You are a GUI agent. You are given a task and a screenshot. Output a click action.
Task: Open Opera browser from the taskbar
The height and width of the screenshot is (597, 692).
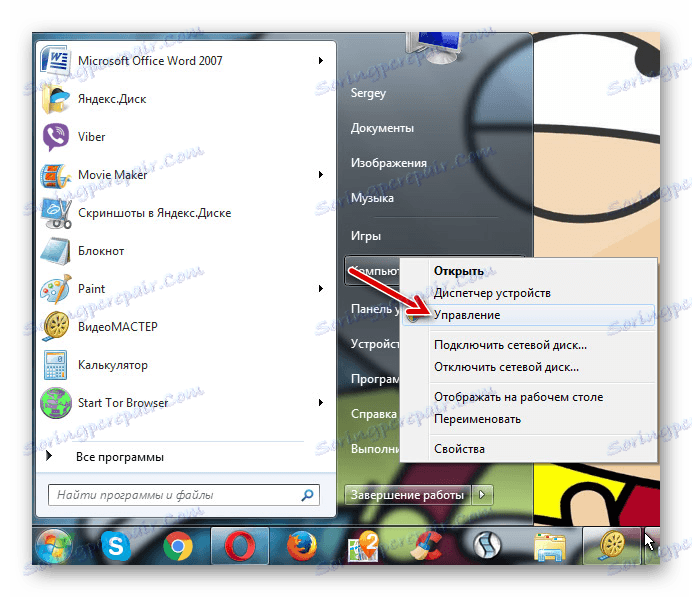(x=240, y=546)
